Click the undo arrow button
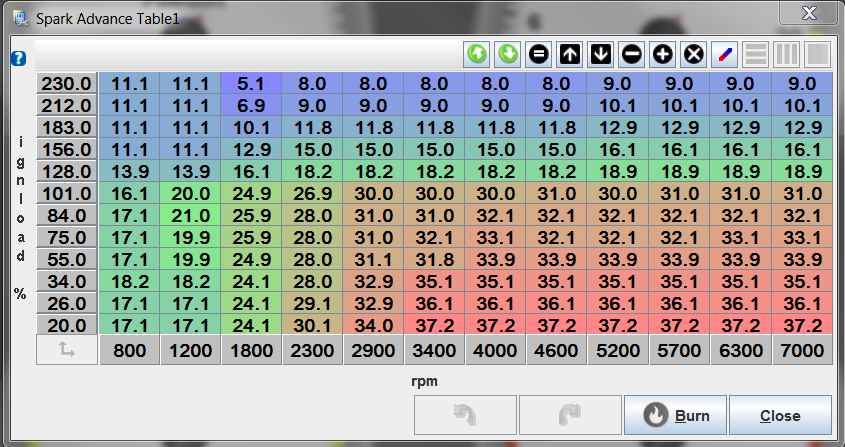The height and width of the screenshot is (447, 845). 465,415
